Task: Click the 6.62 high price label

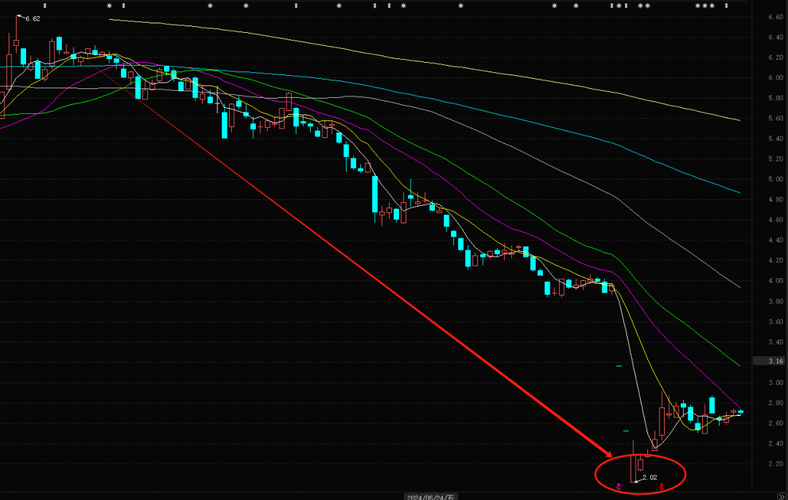Action: tap(33, 19)
